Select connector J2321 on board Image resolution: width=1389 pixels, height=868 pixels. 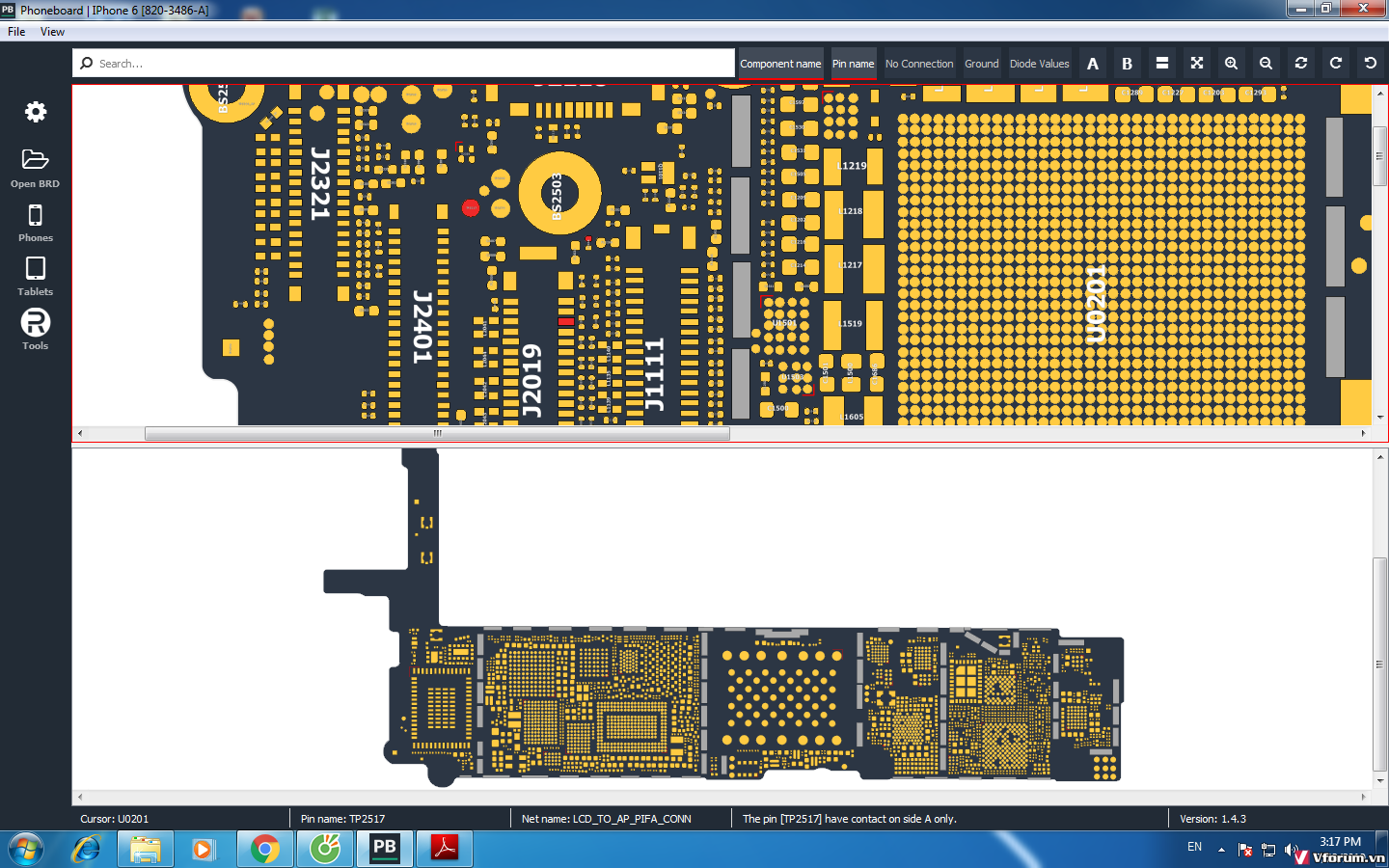tap(320, 183)
